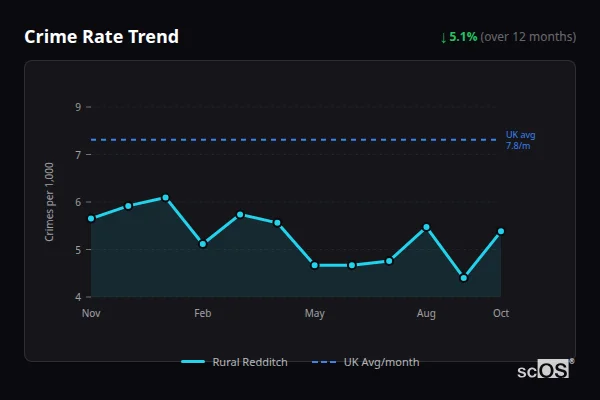Viewport: 600px width, 400px height.
Task: Click the 'over 12 months' period text
Action: (x=528, y=37)
